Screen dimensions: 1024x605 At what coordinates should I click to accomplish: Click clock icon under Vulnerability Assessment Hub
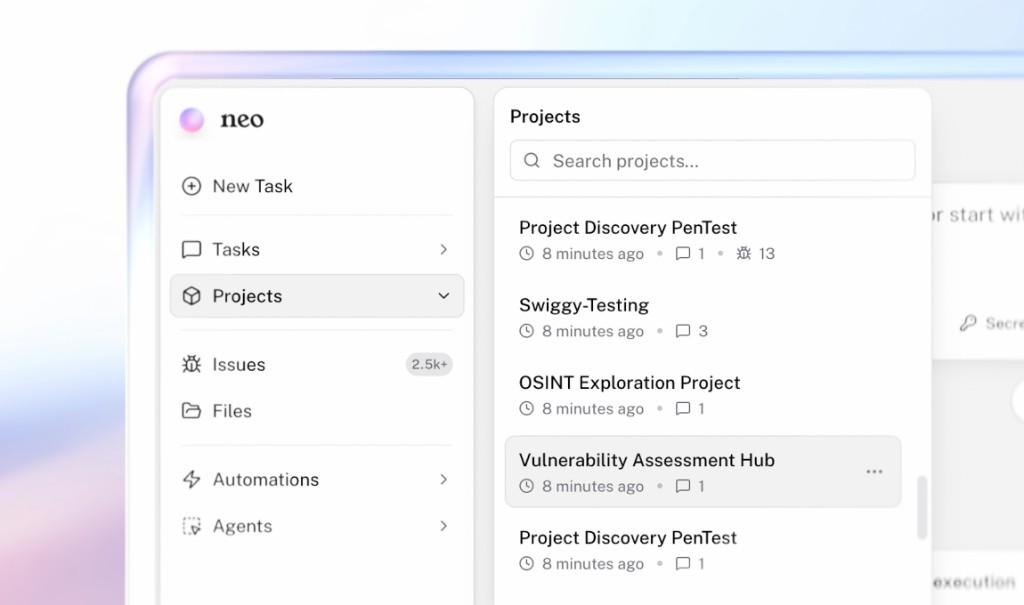pos(526,486)
